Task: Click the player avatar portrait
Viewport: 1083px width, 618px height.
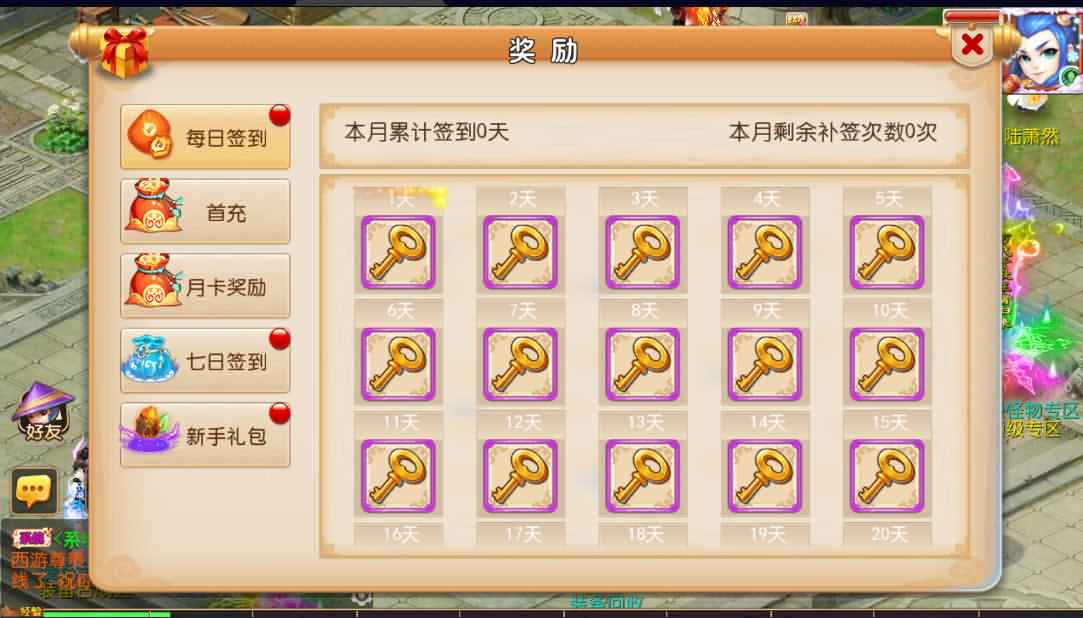Action: click(x=1041, y=52)
